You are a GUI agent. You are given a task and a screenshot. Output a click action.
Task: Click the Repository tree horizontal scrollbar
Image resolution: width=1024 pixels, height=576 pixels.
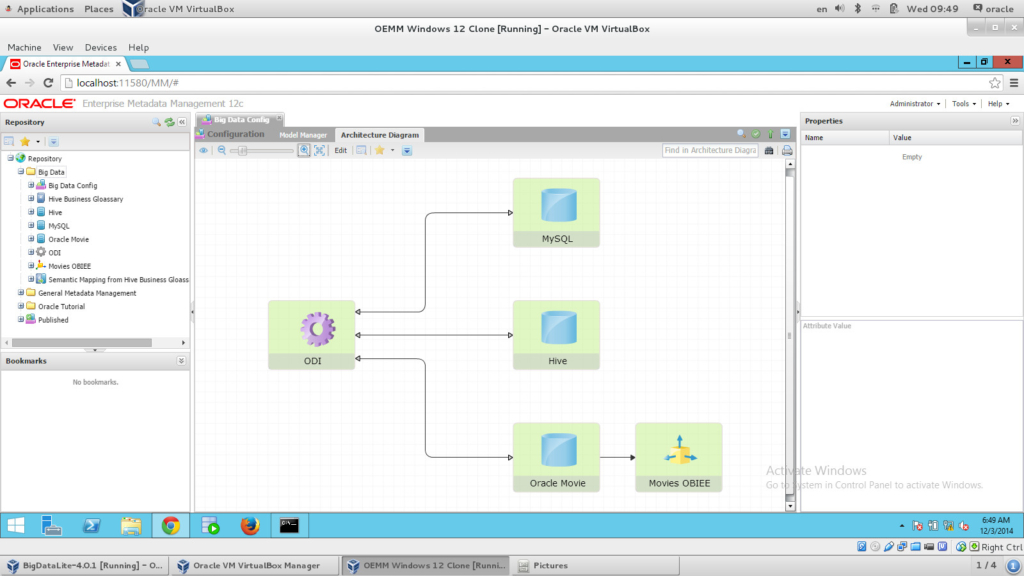click(82, 342)
